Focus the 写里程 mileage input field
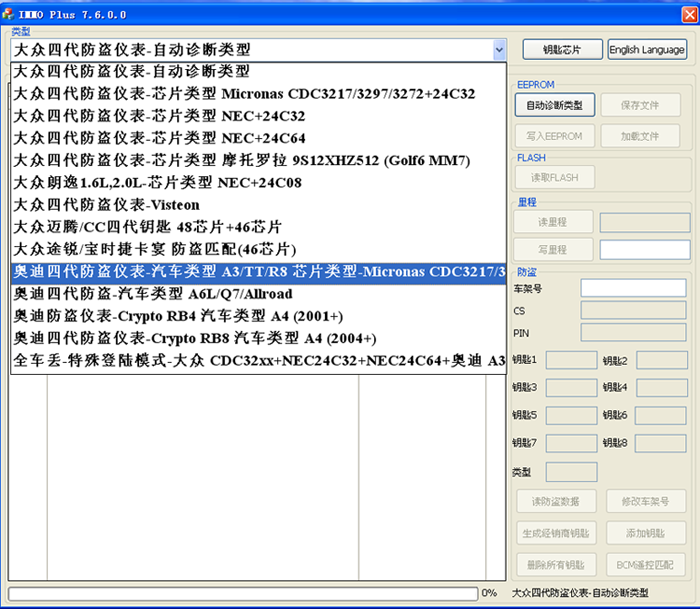The image size is (700, 609). point(645,250)
